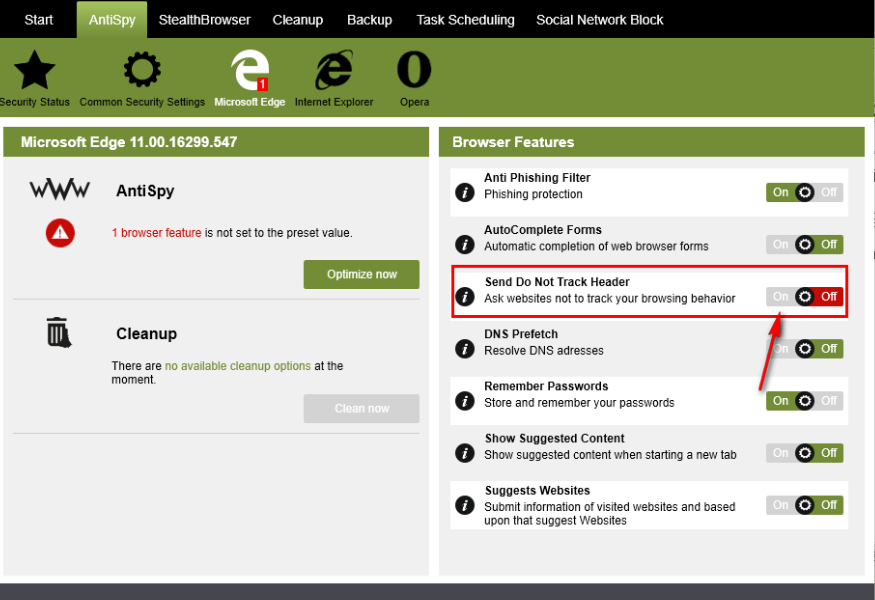Select the Opera browser icon
875x600 pixels.
coord(414,70)
